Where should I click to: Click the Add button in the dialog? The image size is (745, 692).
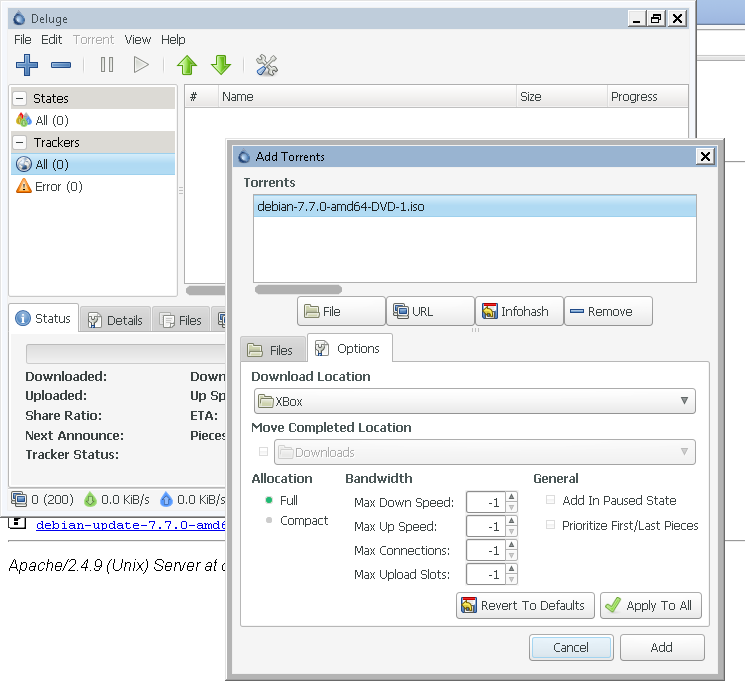662,647
